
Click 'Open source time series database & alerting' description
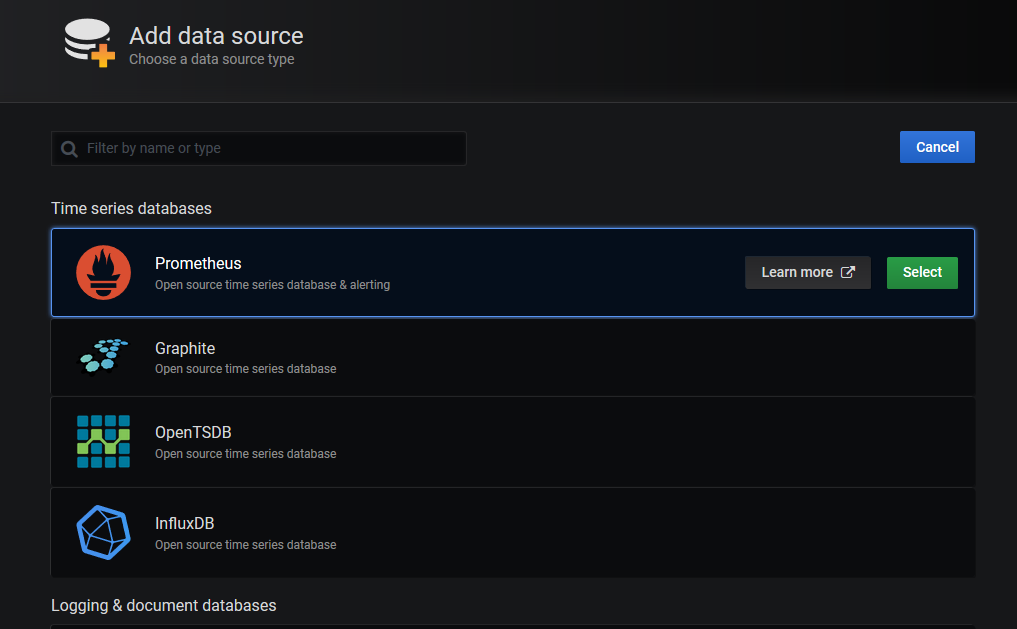(x=272, y=285)
